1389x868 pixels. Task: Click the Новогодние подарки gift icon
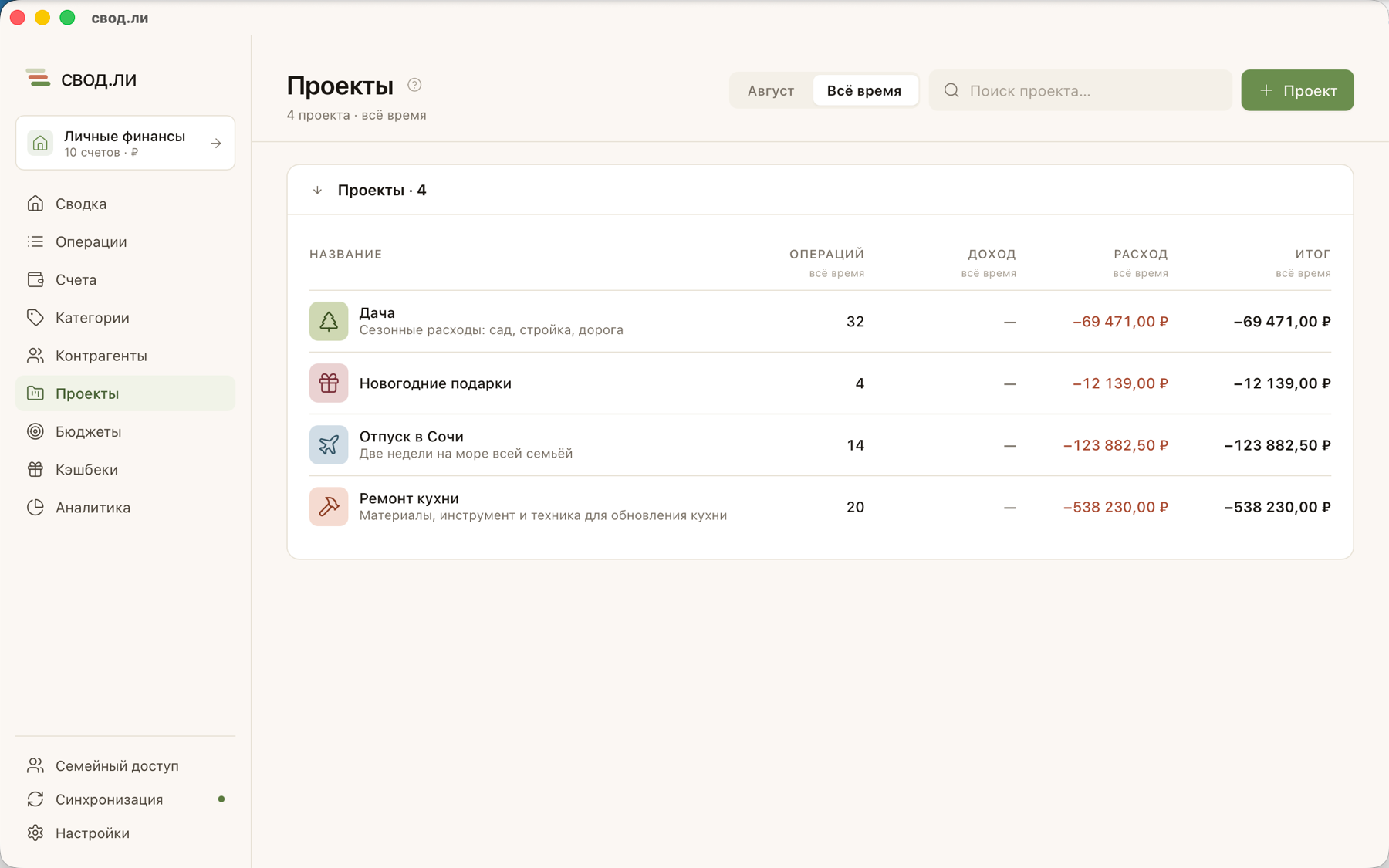coord(329,383)
